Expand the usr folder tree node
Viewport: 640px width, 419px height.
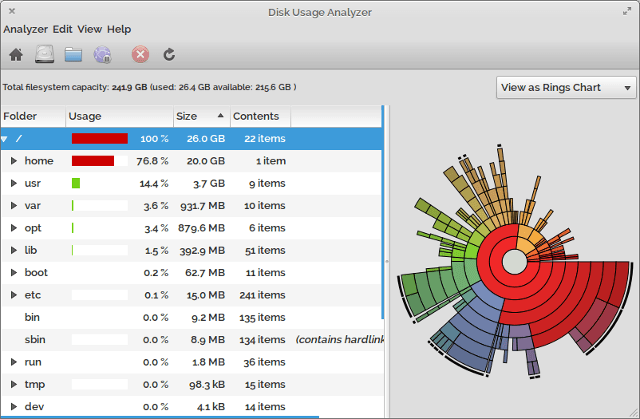point(13,183)
